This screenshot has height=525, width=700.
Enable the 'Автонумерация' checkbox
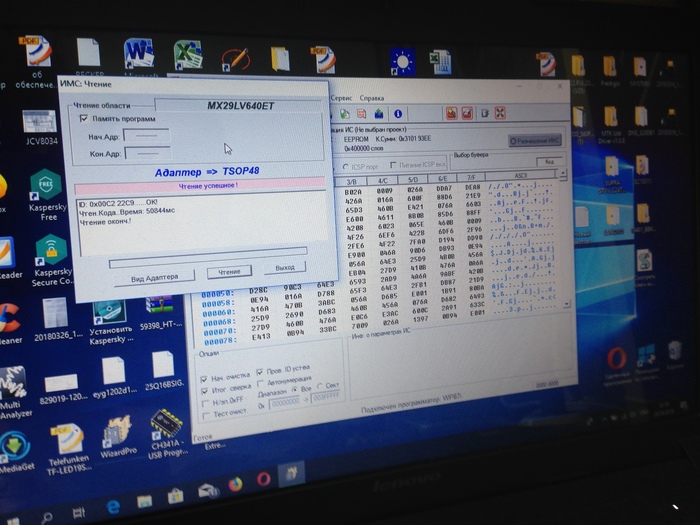pyautogui.click(x=258, y=382)
